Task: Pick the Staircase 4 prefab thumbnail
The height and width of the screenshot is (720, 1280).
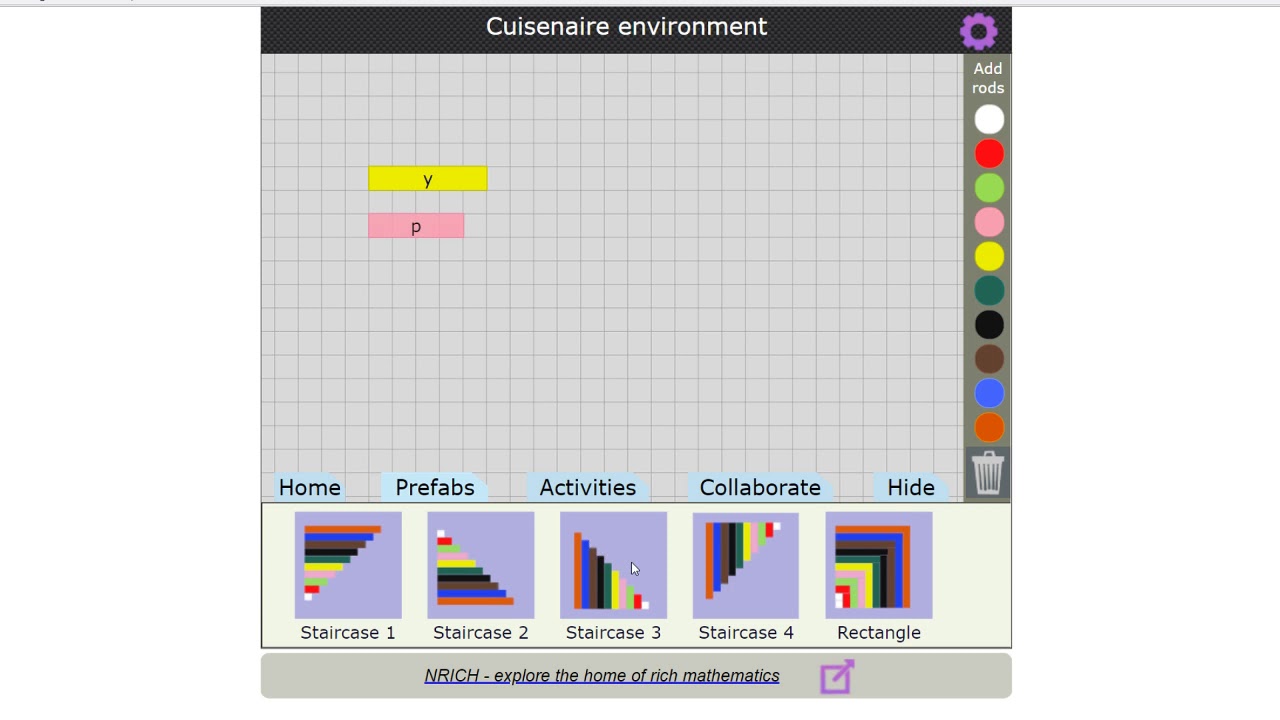Action: coord(746,565)
